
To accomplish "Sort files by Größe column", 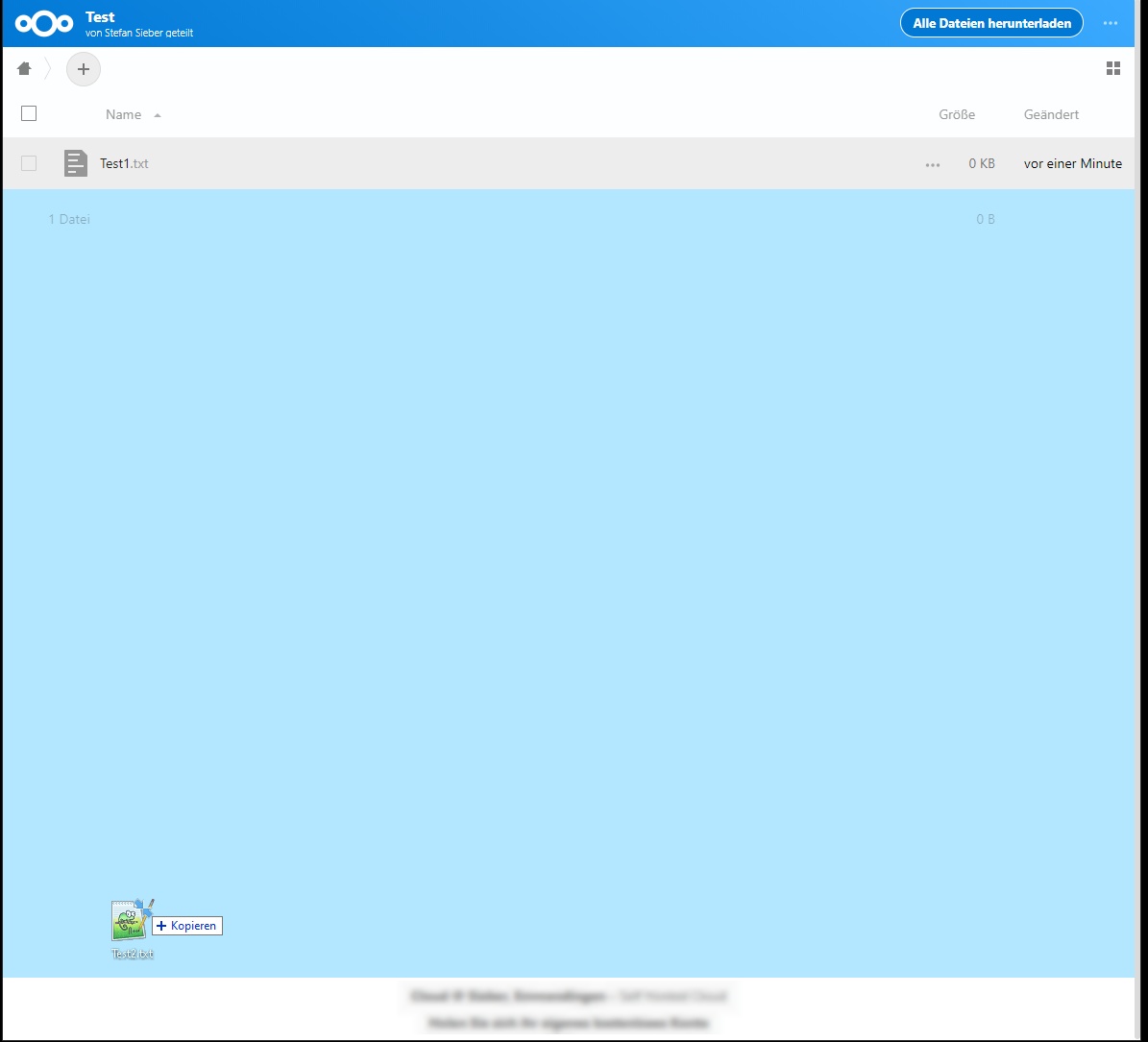I will pos(957,114).
